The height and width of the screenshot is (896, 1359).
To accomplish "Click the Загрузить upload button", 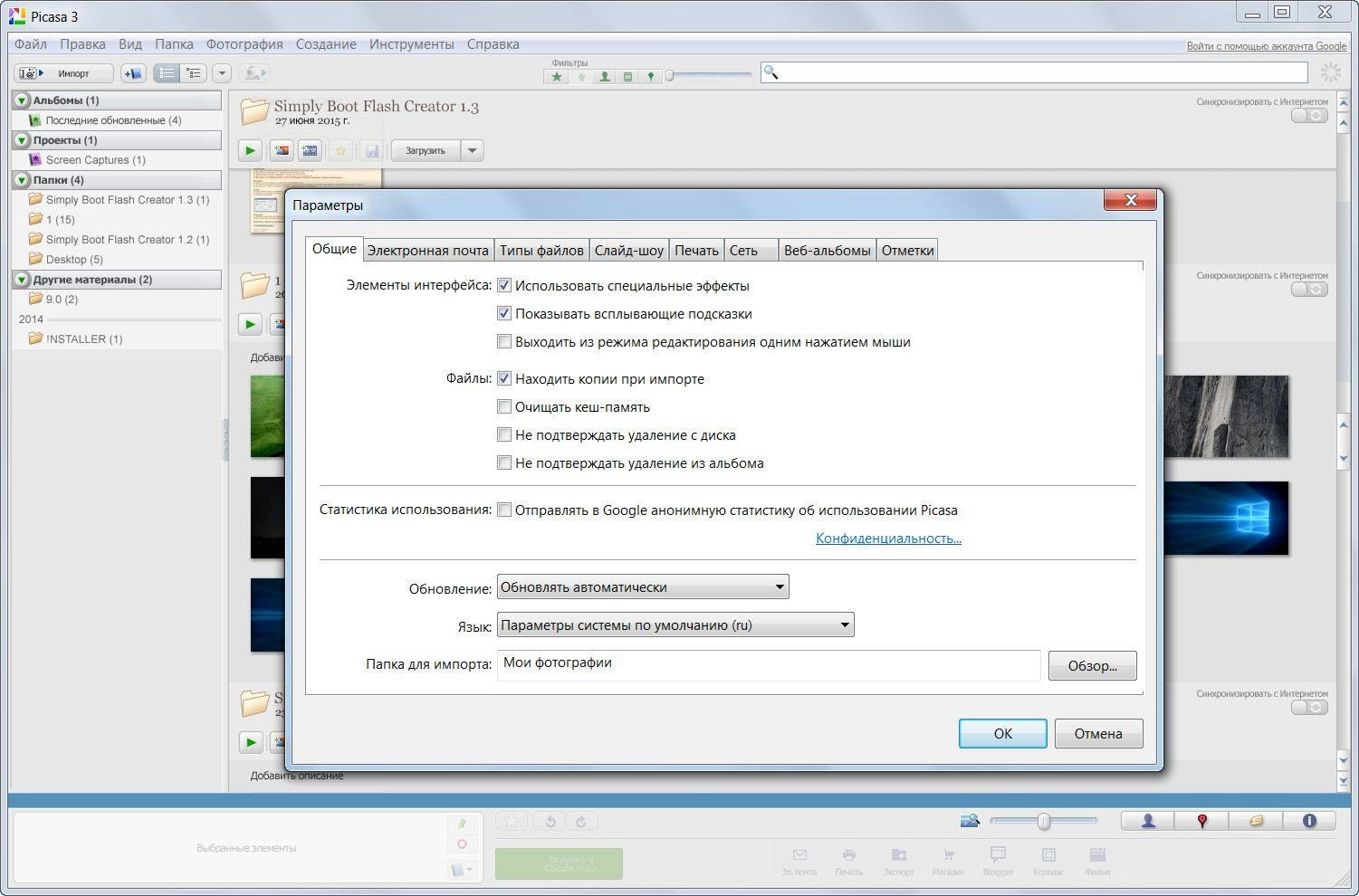I will pyautogui.click(x=426, y=150).
